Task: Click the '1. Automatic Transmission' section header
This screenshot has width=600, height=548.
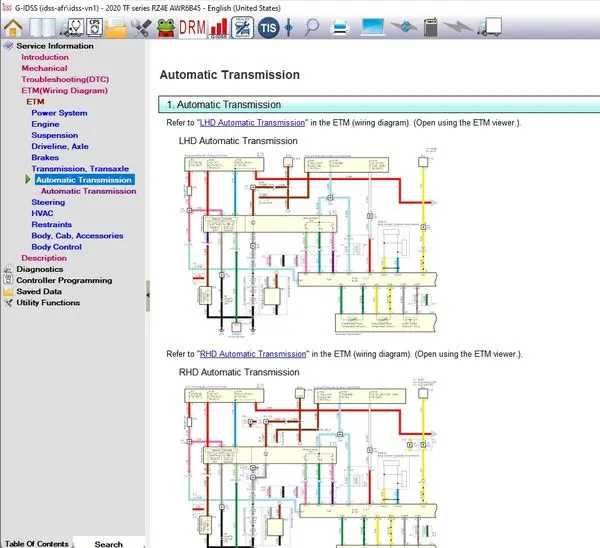Action: 379,104
